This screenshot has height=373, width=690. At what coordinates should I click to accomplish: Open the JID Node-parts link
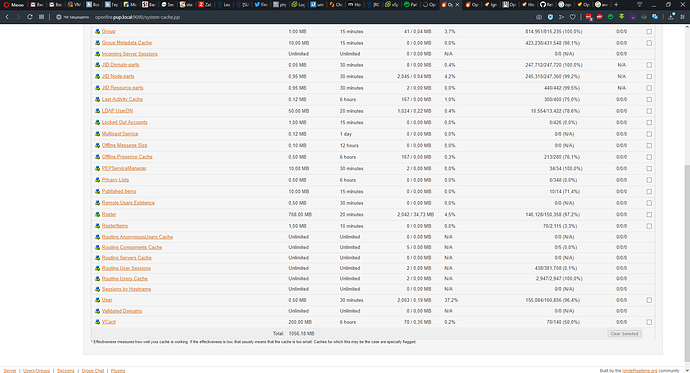click(x=118, y=77)
